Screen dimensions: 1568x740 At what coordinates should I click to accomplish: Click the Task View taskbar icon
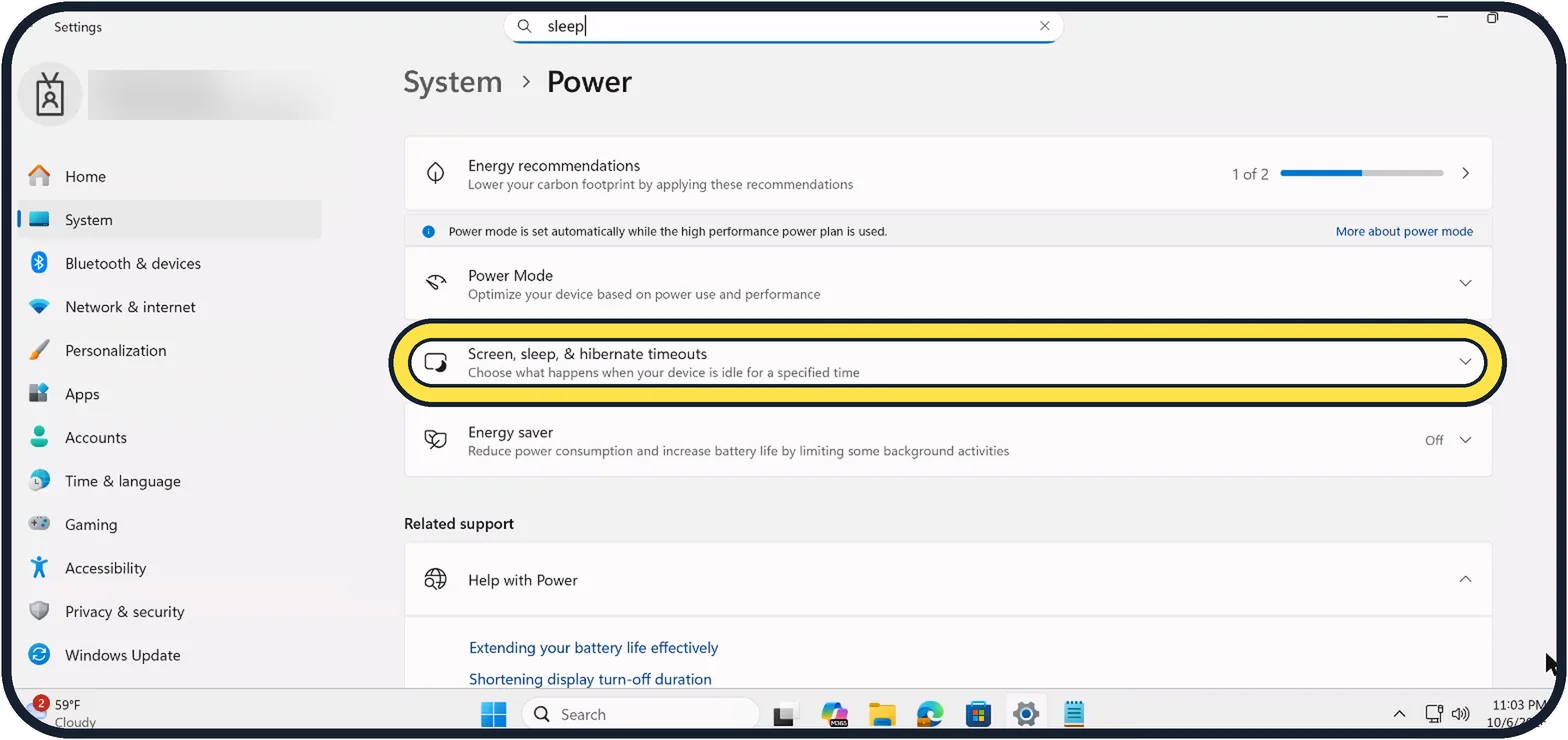(786, 714)
